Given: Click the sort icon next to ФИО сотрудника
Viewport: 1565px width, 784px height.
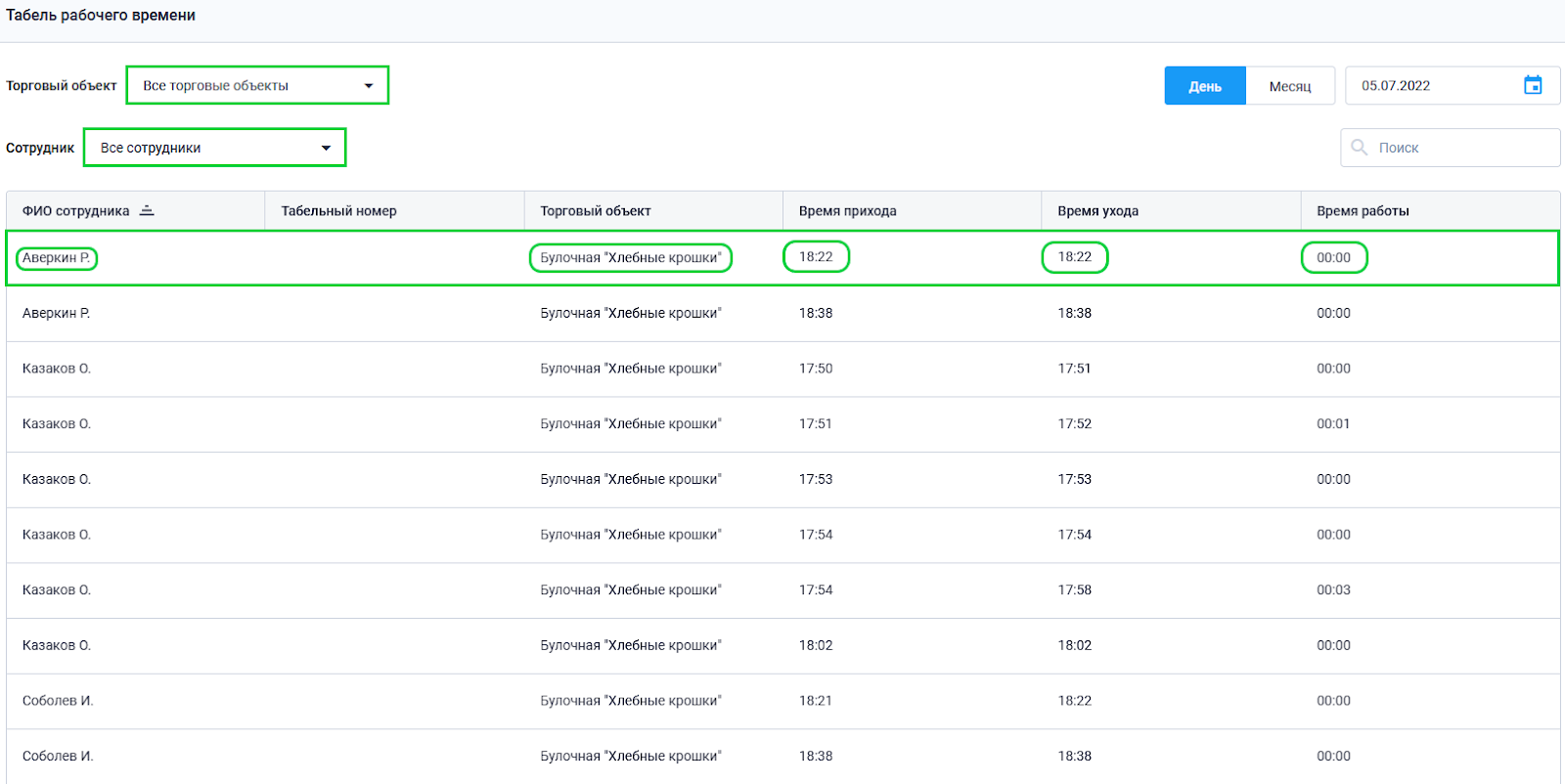Looking at the screenshot, I should tap(147, 210).
